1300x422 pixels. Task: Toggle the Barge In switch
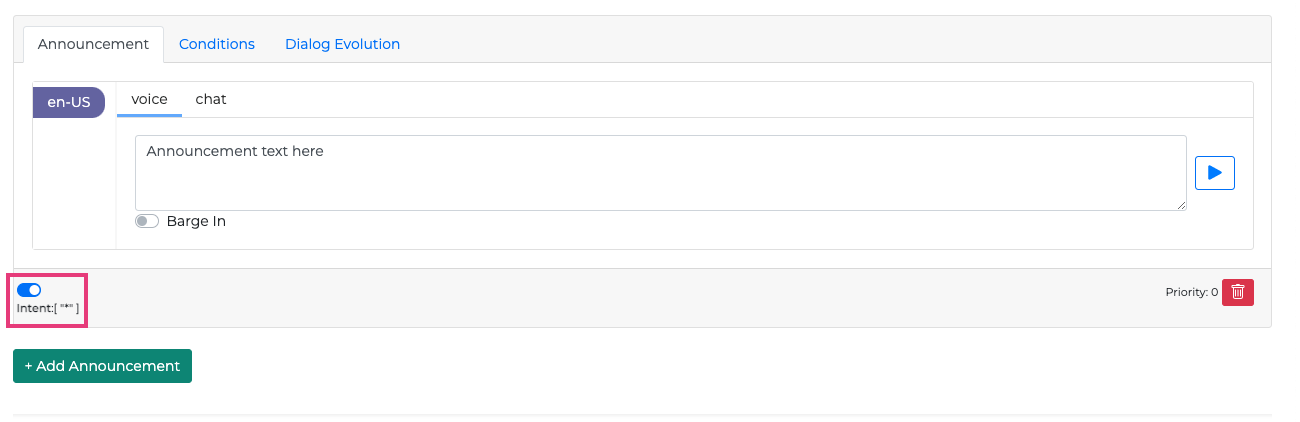(x=147, y=222)
